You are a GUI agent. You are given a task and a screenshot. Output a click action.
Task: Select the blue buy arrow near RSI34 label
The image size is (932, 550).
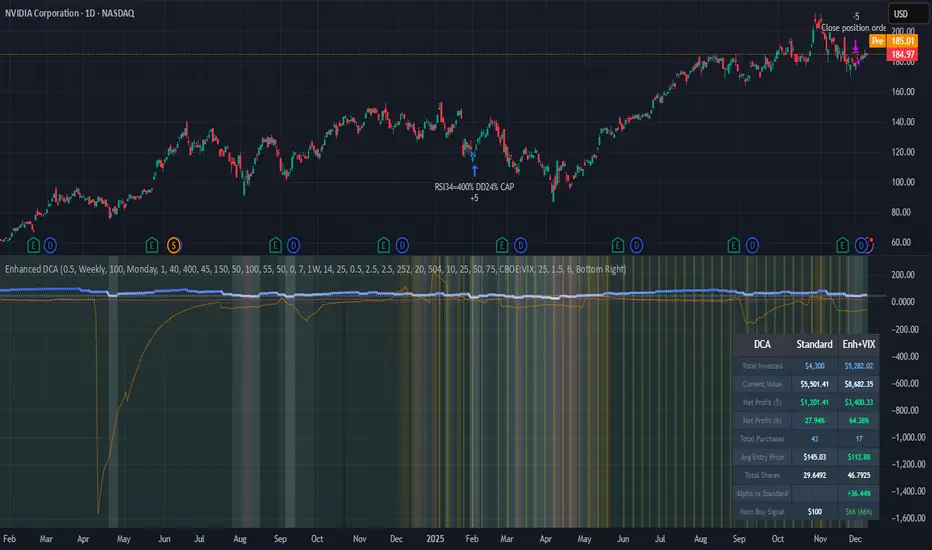point(474,171)
